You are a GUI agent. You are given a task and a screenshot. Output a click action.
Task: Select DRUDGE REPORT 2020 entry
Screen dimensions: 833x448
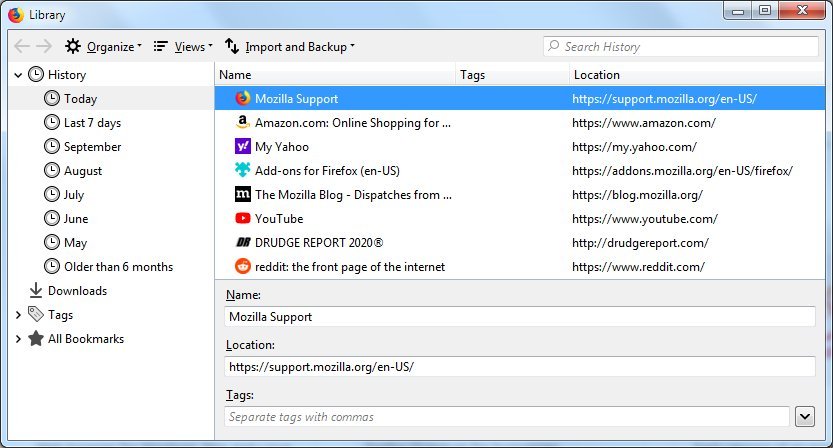click(x=520, y=243)
